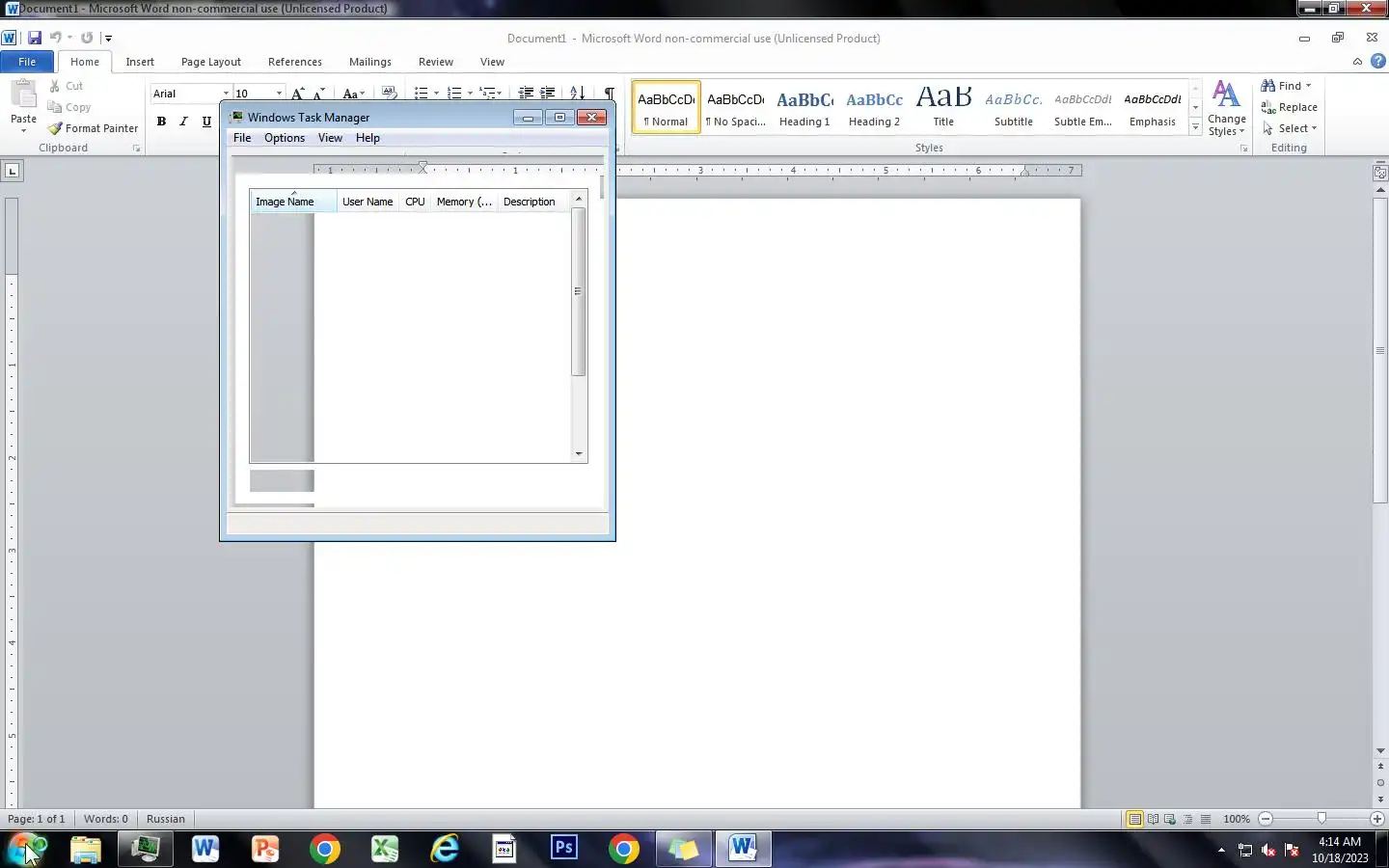1389x868 pixels.
Task: Save the document from Quick Access Toolbar
Action: (x=35, y=38)
